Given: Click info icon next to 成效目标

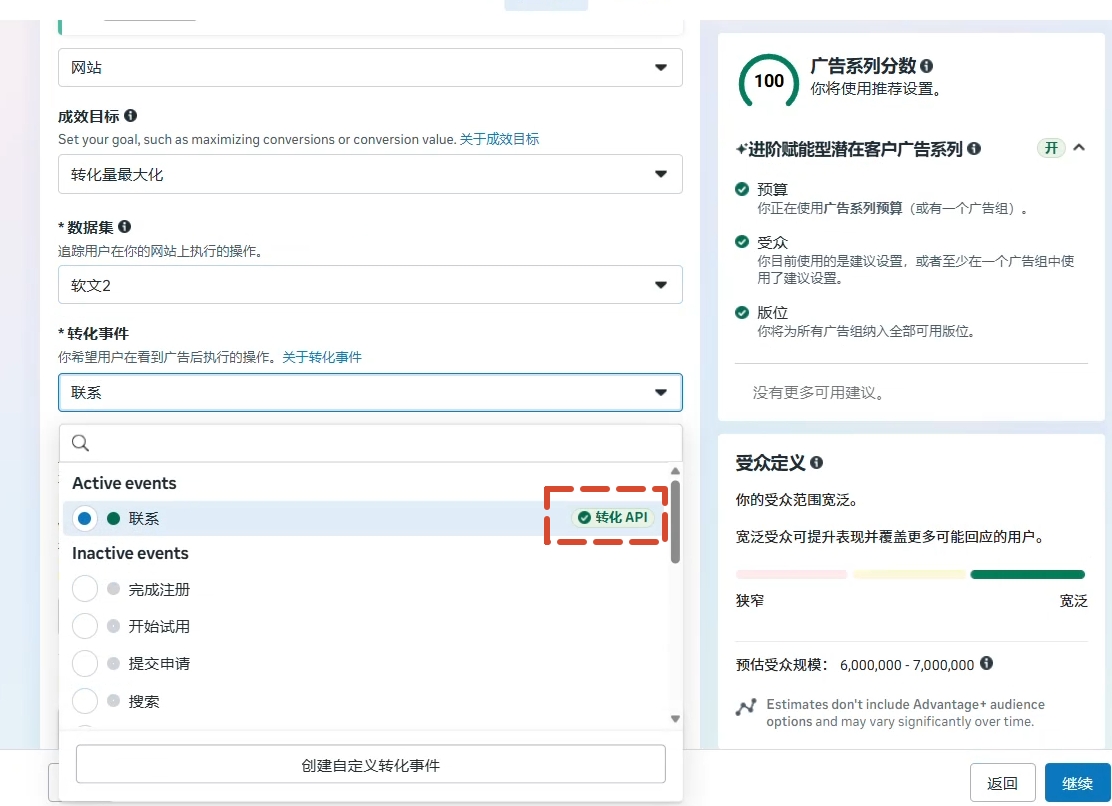Looking at the screenshot, I should tap(130, 116).
